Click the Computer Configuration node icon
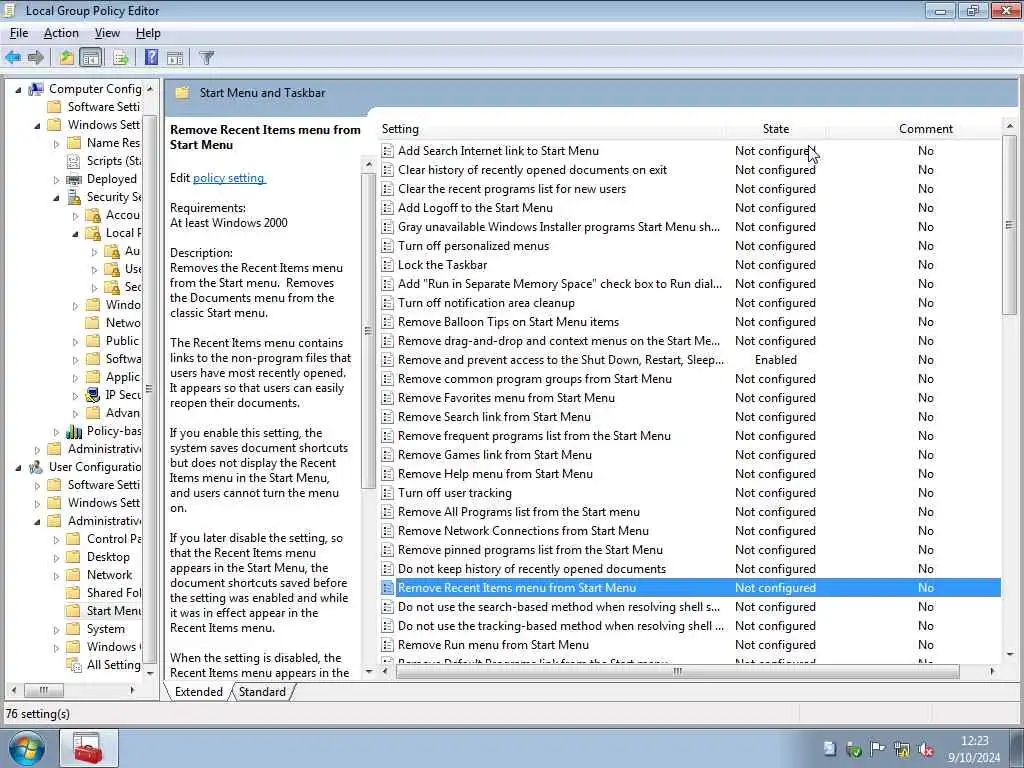1024x768 pixels. pyautogui.click(x=36, y=89)
